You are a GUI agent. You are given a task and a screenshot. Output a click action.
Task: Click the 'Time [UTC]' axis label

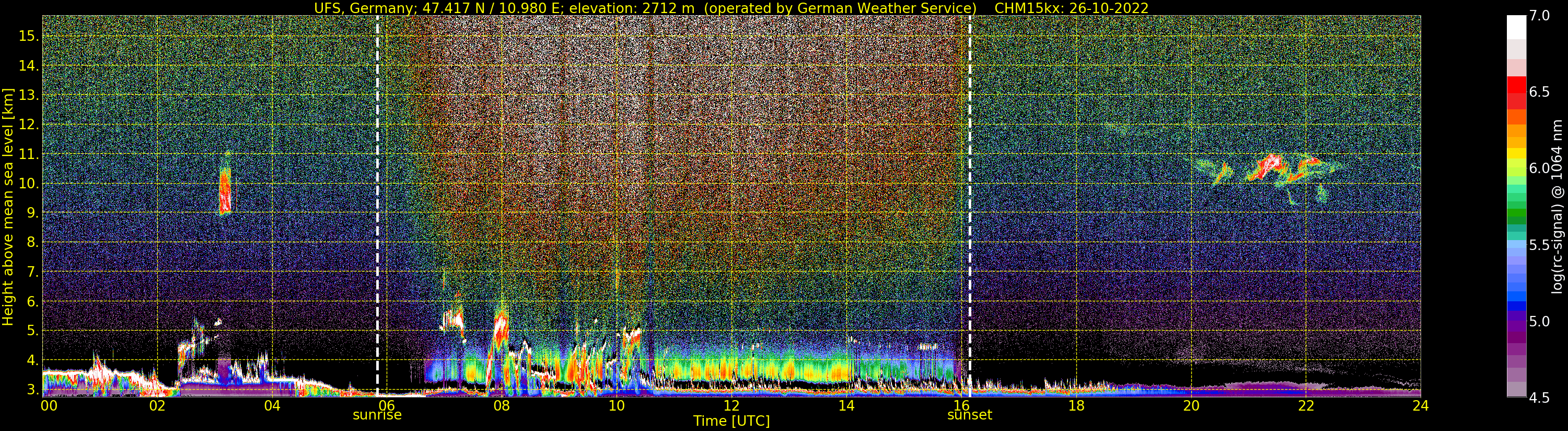pos(731,421)
